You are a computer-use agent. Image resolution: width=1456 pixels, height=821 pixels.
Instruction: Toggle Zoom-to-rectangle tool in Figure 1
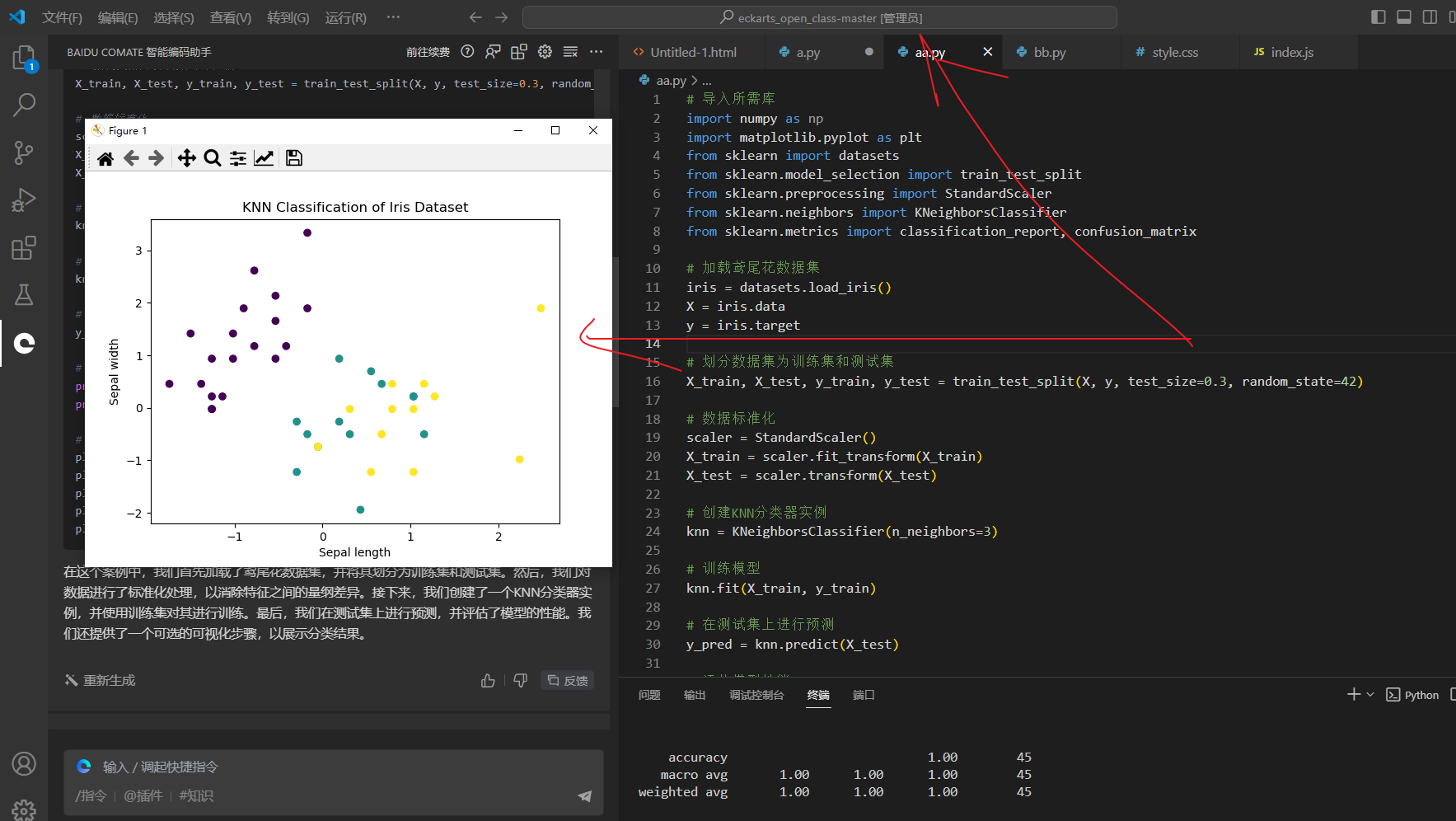pos(213,158)
